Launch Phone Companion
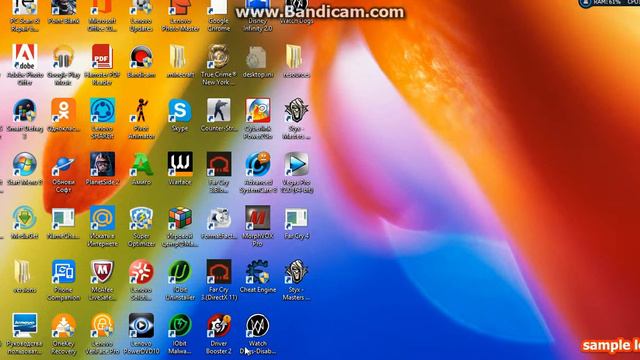The height and width of the screenshot is (360, 640). [x=63, y=280]
